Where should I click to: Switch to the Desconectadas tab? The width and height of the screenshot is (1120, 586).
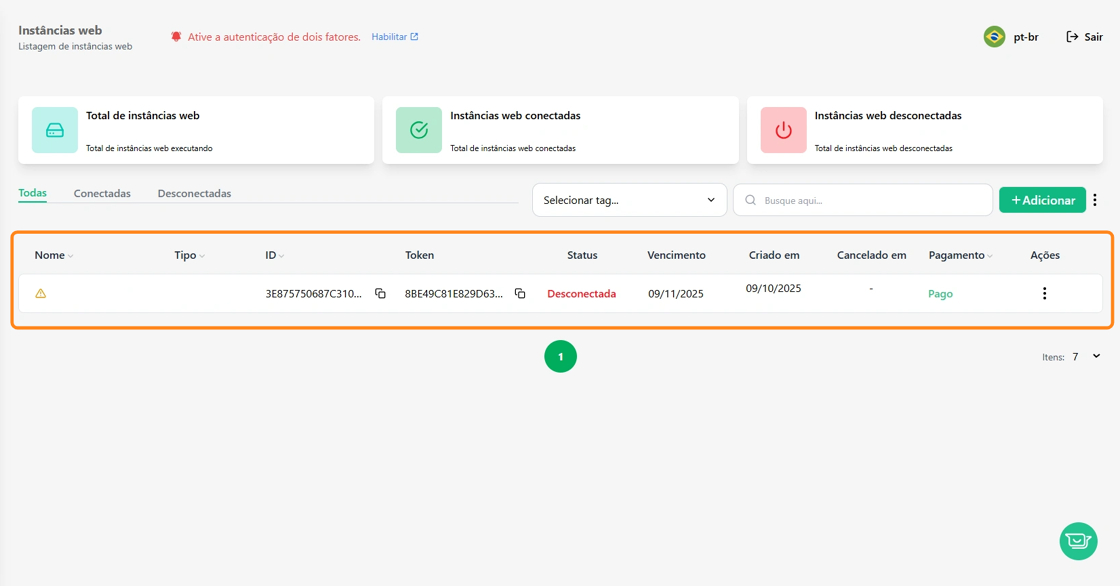tap(194, 194)
